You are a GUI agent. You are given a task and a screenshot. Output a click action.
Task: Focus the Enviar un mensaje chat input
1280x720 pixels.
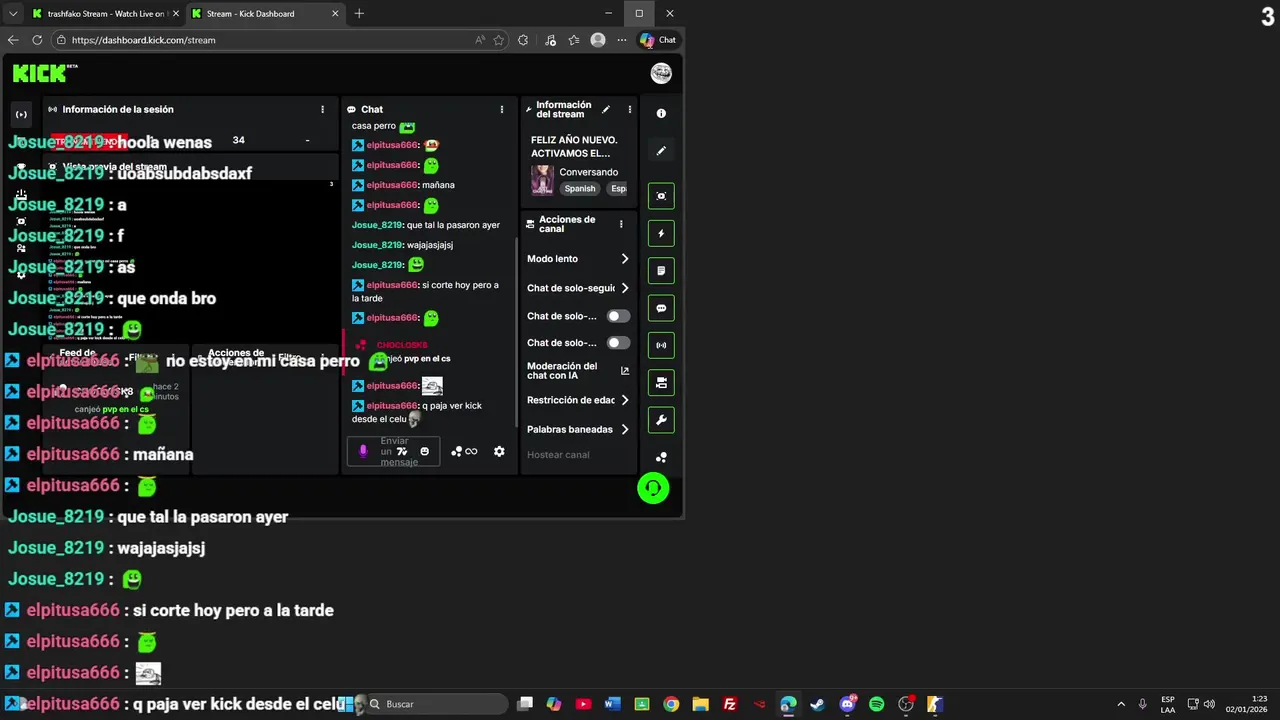[x=393, y=451]
